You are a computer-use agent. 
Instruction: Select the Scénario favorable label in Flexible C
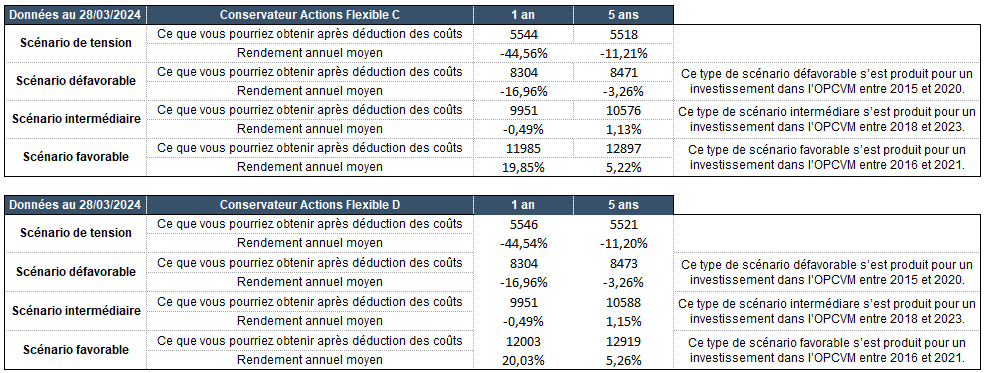(76, 157)
